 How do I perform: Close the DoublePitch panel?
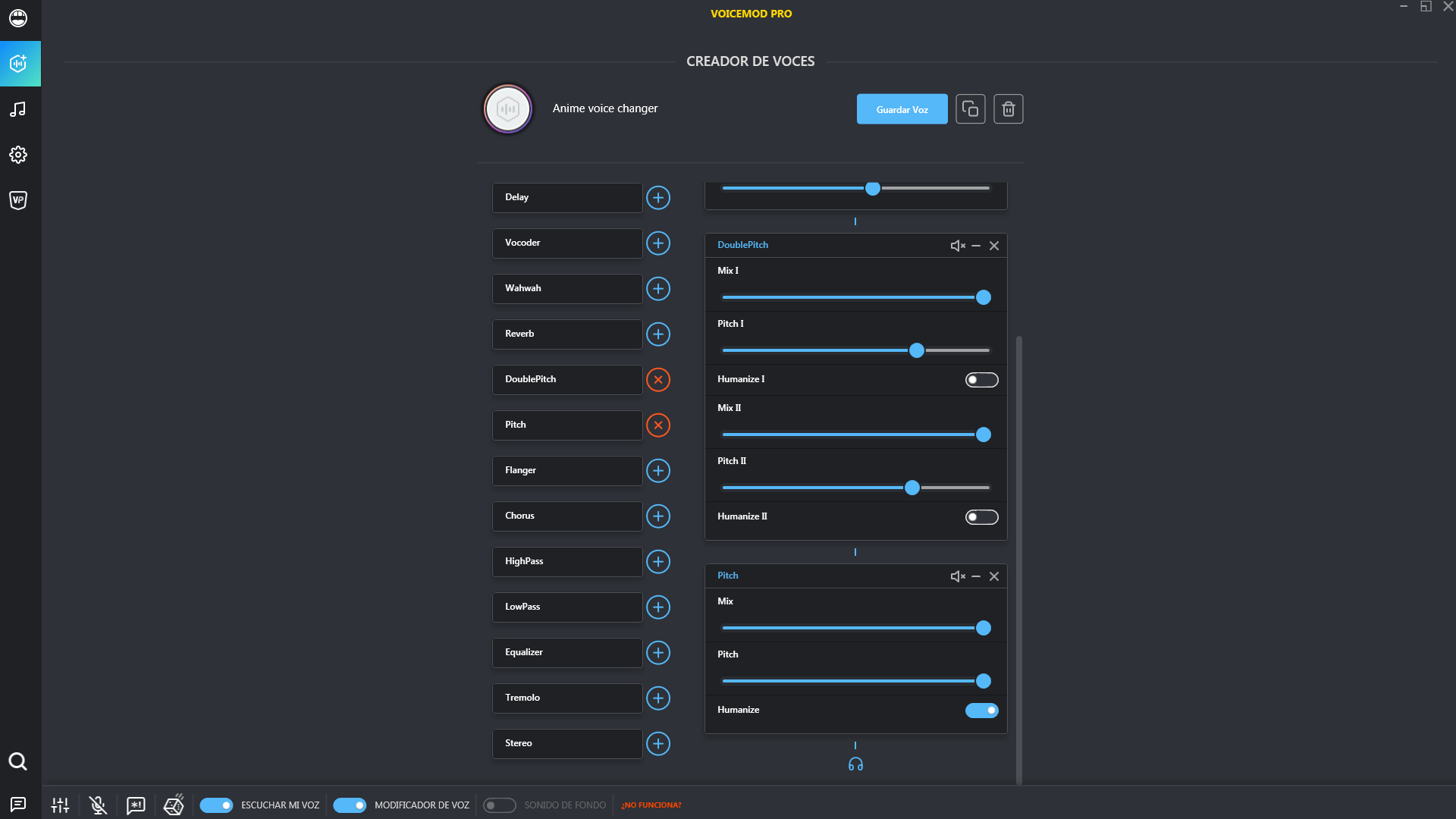pyautogui.click(x=994, y=246)
